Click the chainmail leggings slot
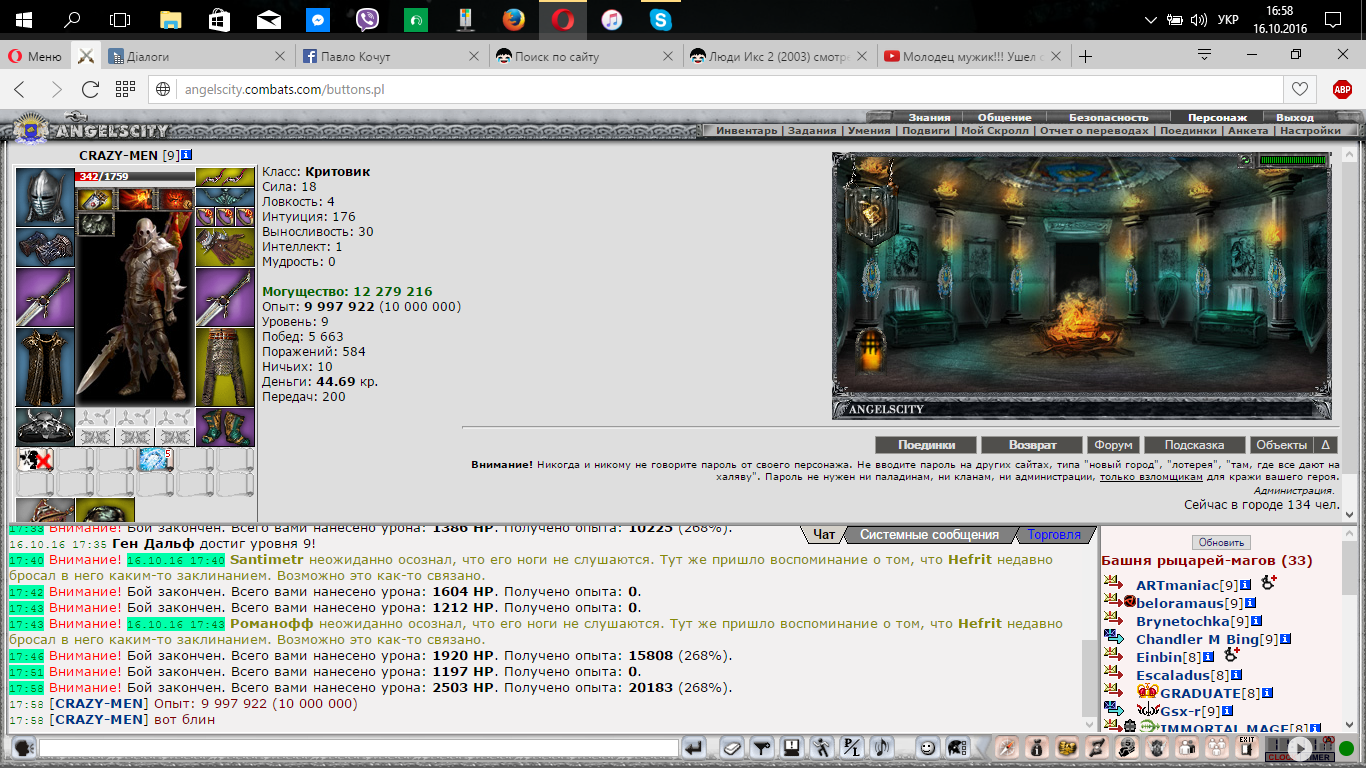Image resolution: width=1366 pixels, height=768 pixels. coord(225,367)
